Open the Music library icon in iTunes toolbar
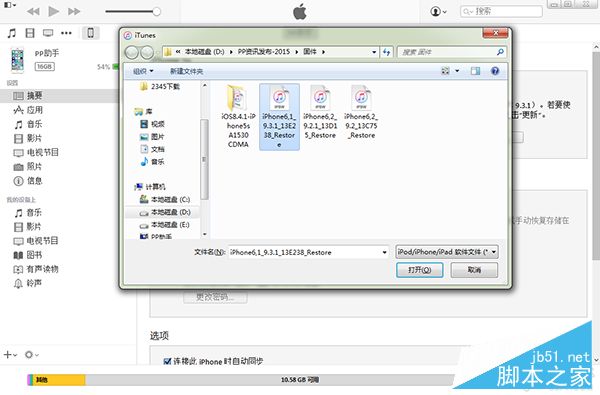The image size is (600, 395). coord(12,33)
